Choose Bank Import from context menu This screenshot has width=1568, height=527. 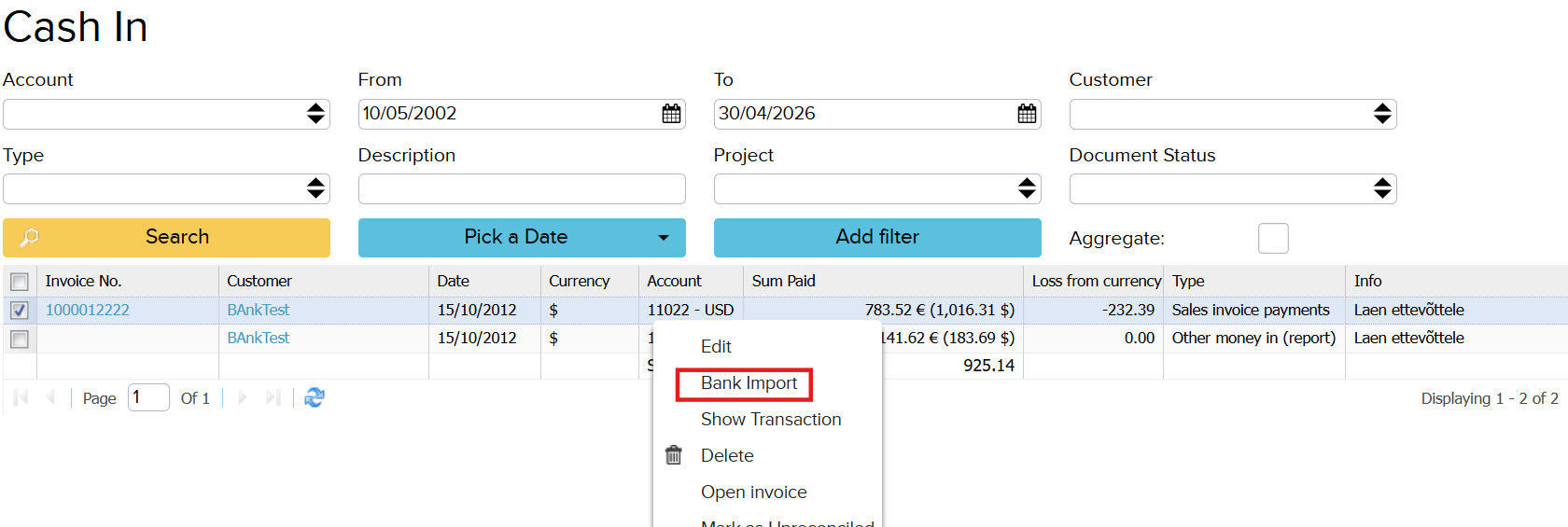[x=749, y=383]
